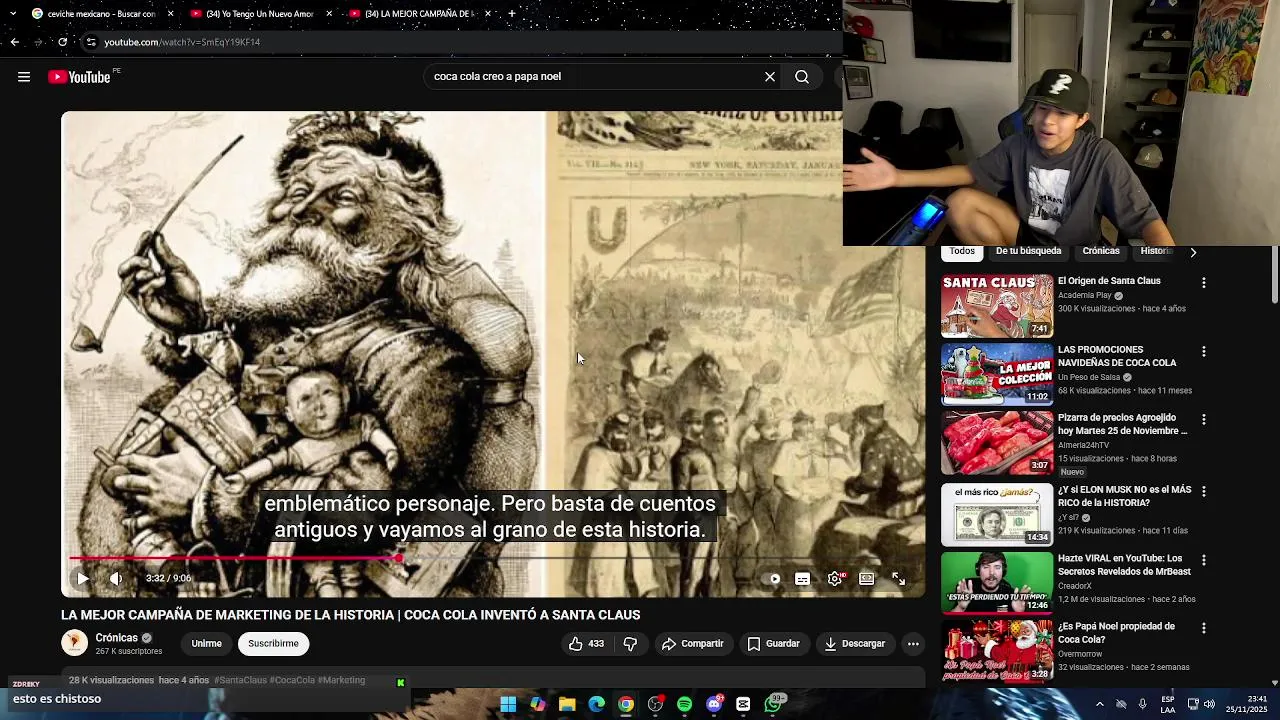Open options for Pizarra de precios video

point(1204,420)
